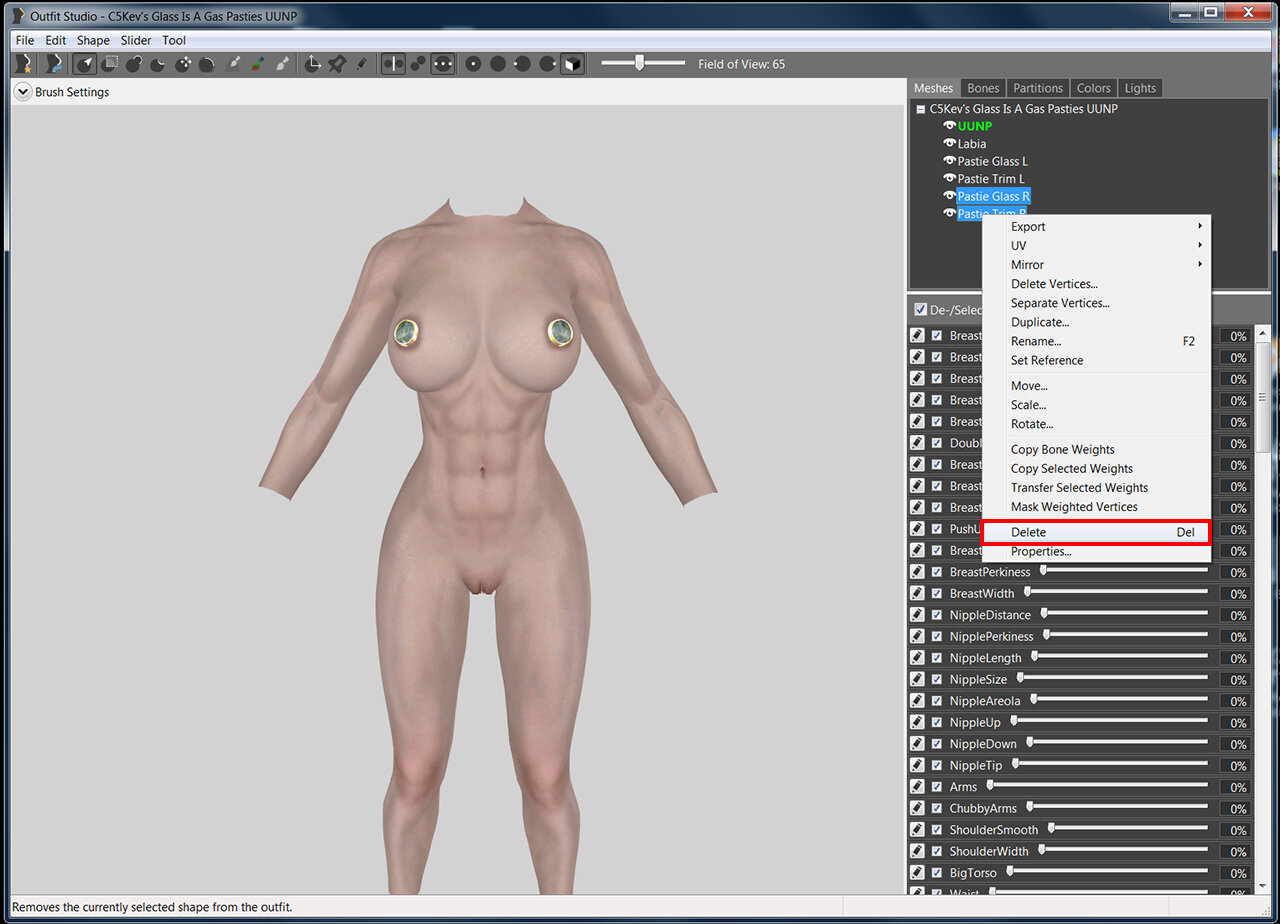Expand the Brush Settings panel chevron

pos(23,92)
